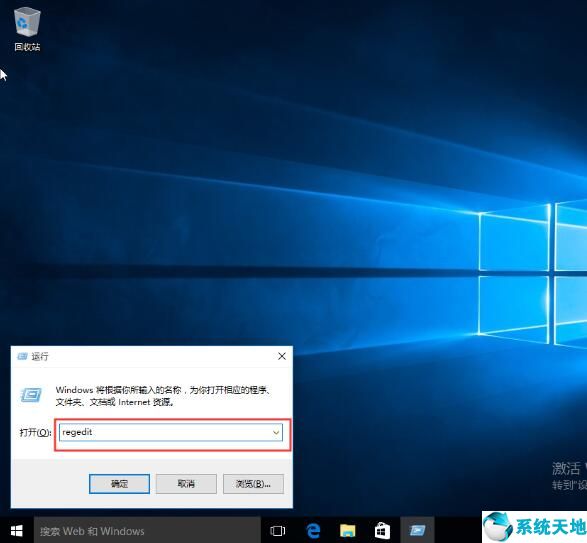Click the search Web and Windows box

click(147, 531)
